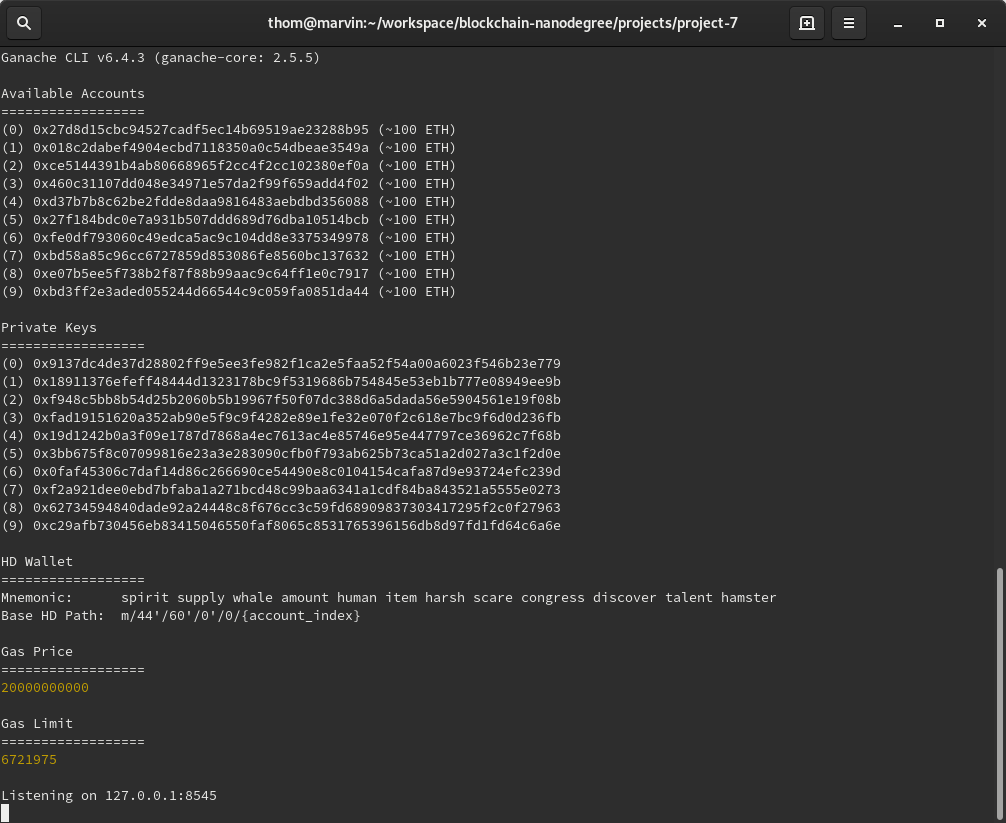Click the mnemonic phrase starting with spirit supply

pyautogui.click(x=448, y=598)
